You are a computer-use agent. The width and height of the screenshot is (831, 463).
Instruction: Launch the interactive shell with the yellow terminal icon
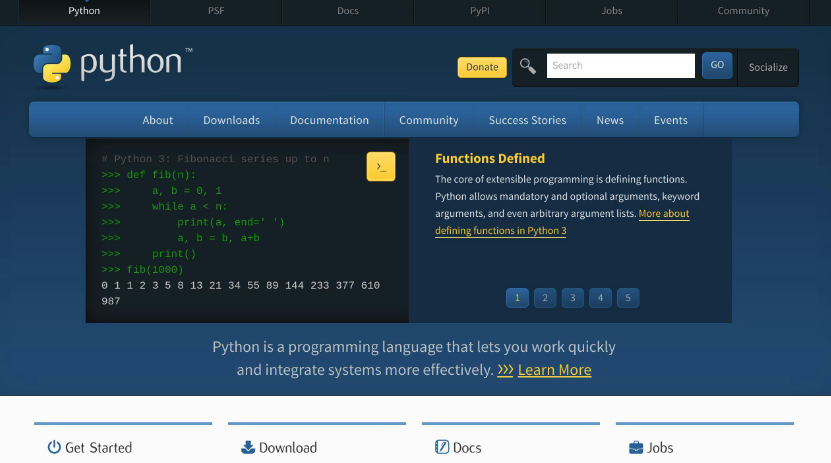click(x=381, y=166)
